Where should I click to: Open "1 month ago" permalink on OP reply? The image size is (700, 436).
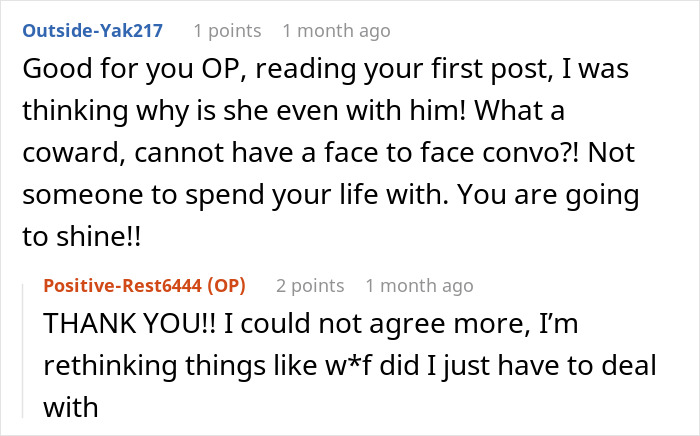(x=419, y=286)
